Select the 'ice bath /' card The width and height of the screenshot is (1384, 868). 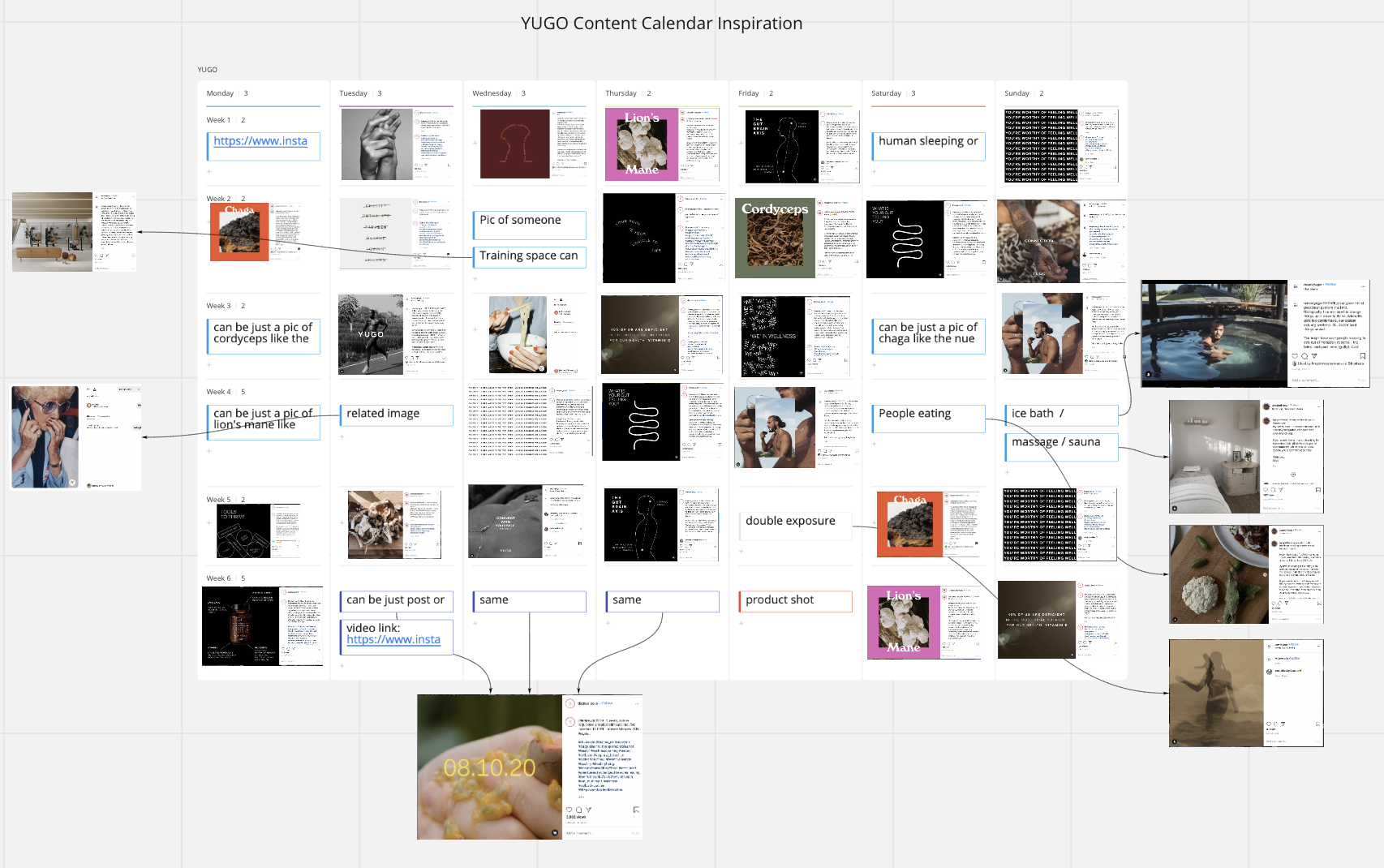1061,415
